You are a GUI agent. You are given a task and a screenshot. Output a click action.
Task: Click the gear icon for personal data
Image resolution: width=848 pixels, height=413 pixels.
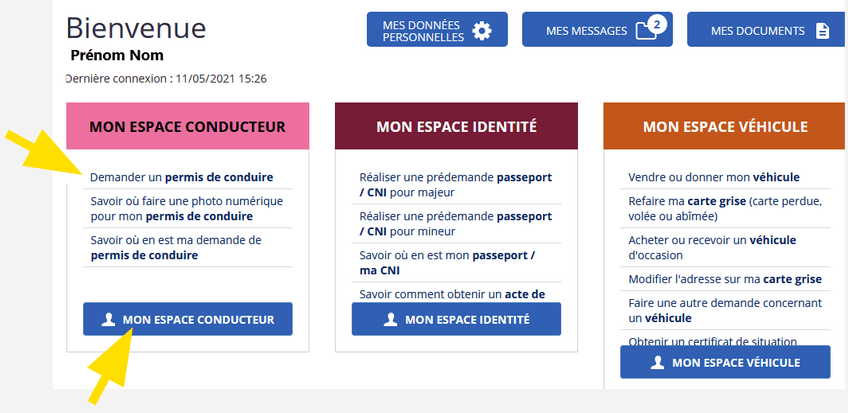tap(482, 31)
